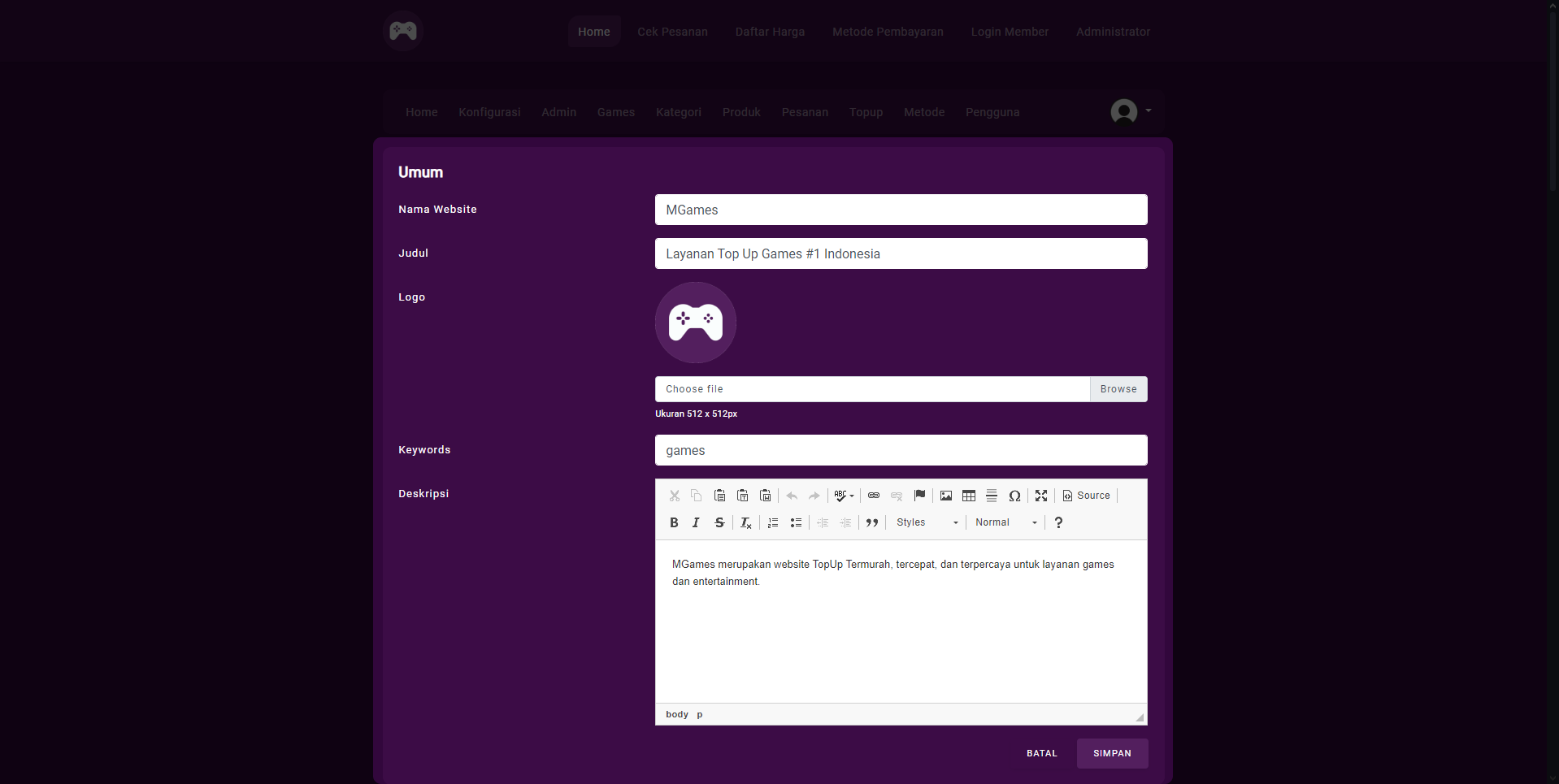
Task: Click the Cut icon in editor toolbar
Action: pos(674,496)
